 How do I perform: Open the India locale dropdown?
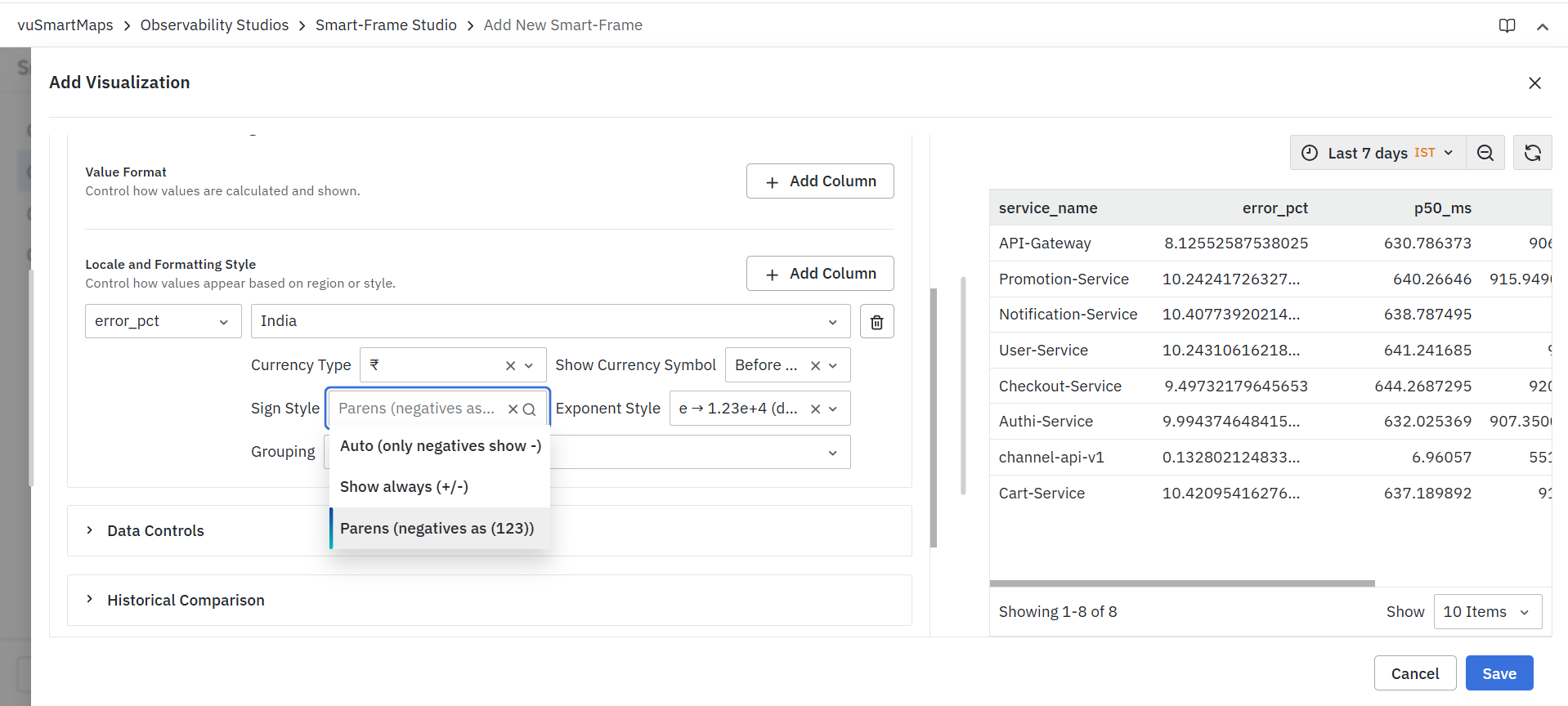[550, 321]
